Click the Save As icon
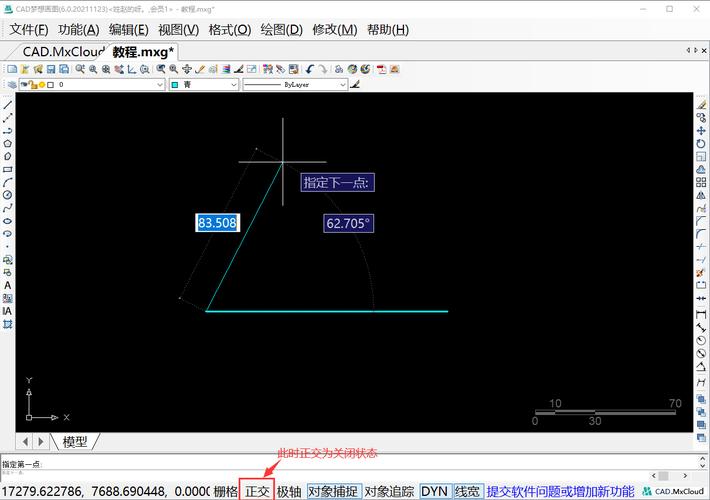The width and height of the screenshot is (710, 500). point(64,69)
